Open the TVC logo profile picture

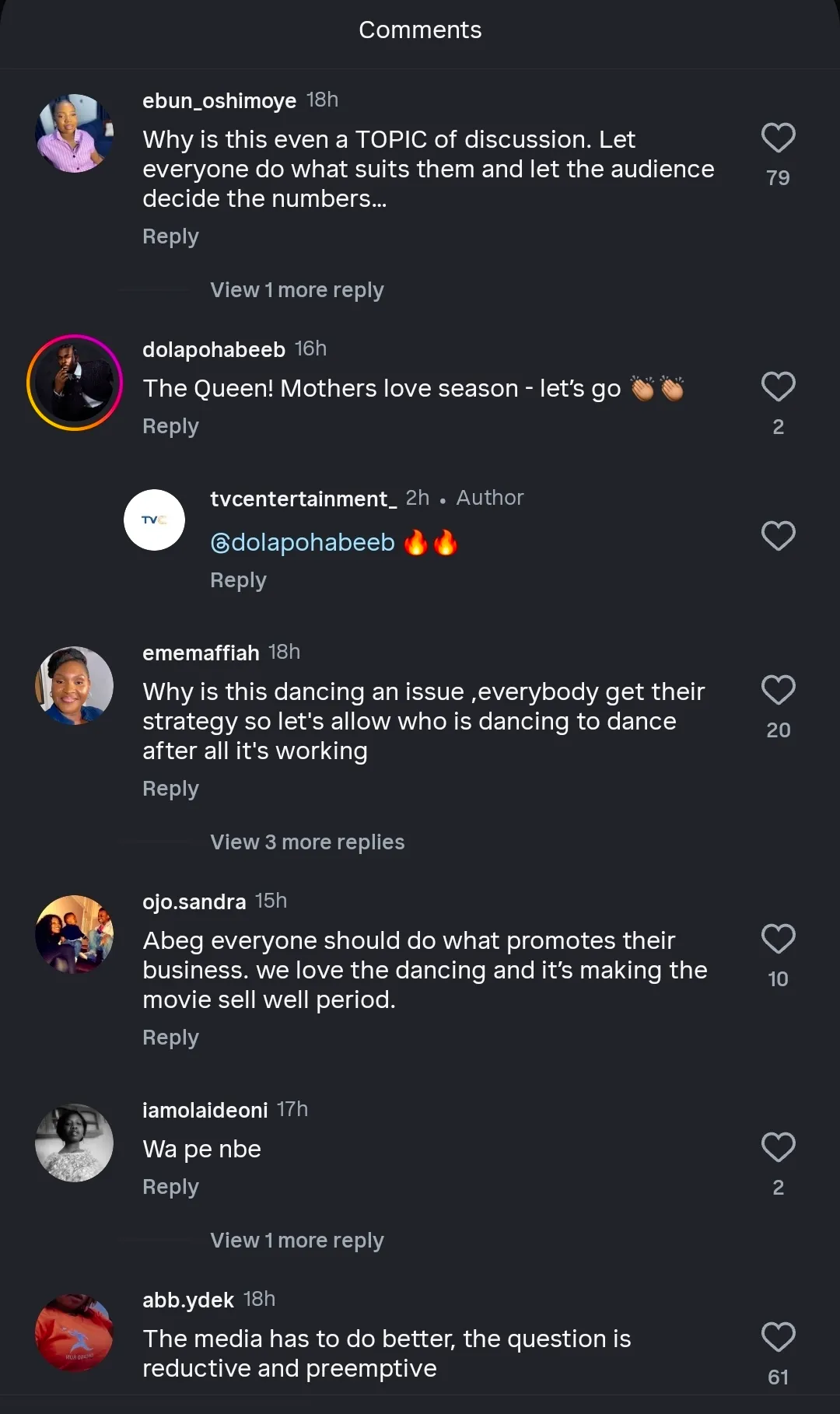154,520
